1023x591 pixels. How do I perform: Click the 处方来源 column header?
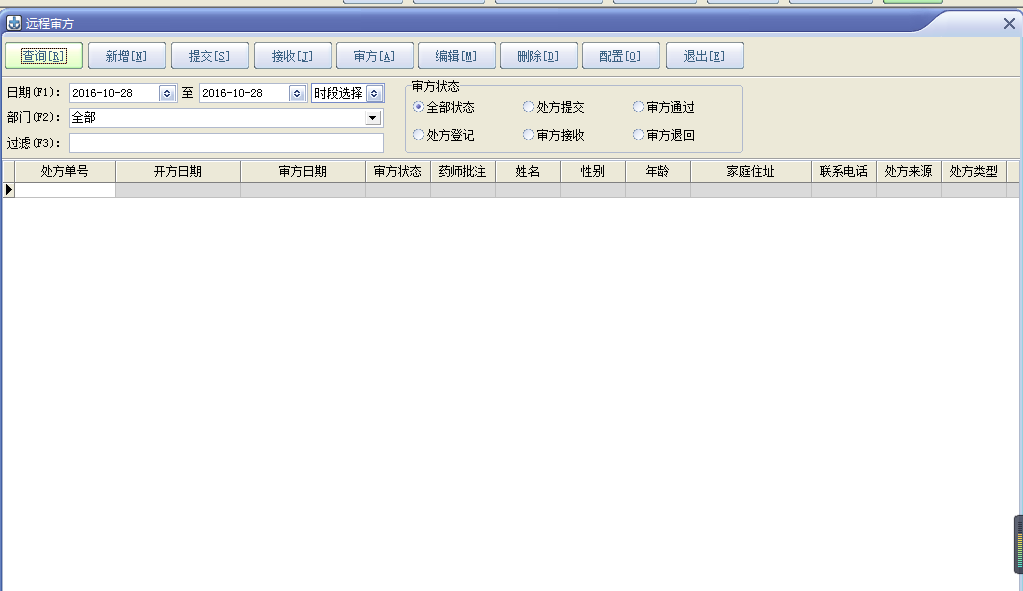[x=909, y=172]
